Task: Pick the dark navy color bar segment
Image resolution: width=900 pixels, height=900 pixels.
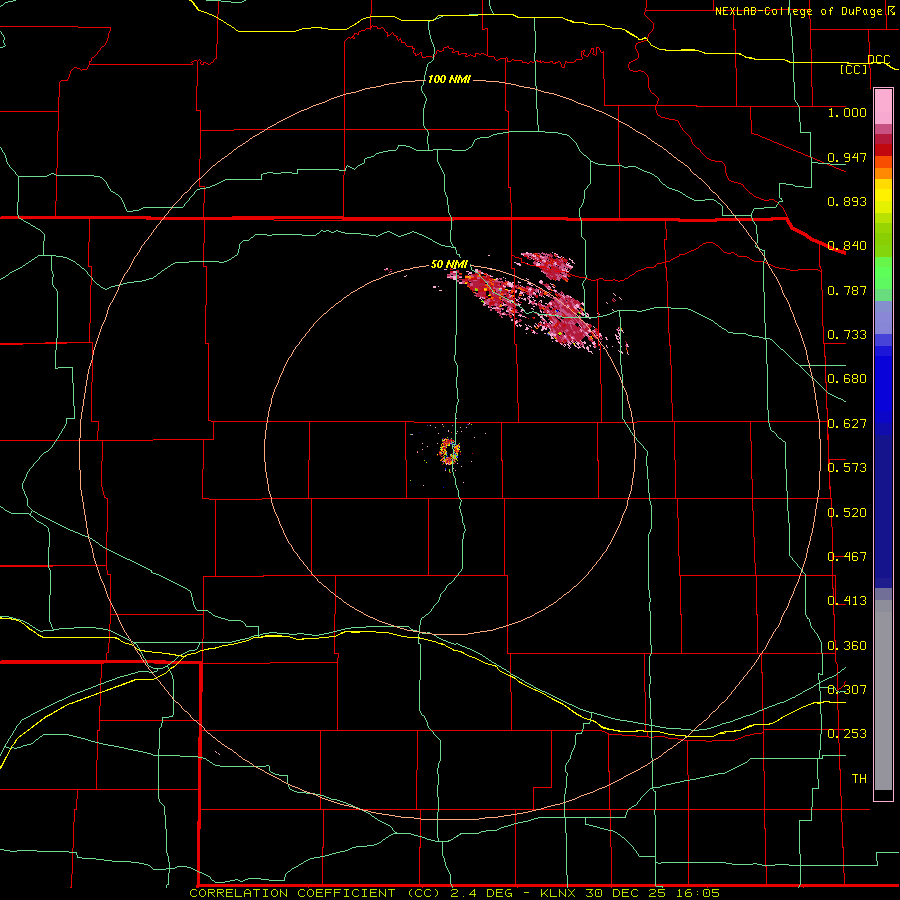Action: tap(883, 511)
